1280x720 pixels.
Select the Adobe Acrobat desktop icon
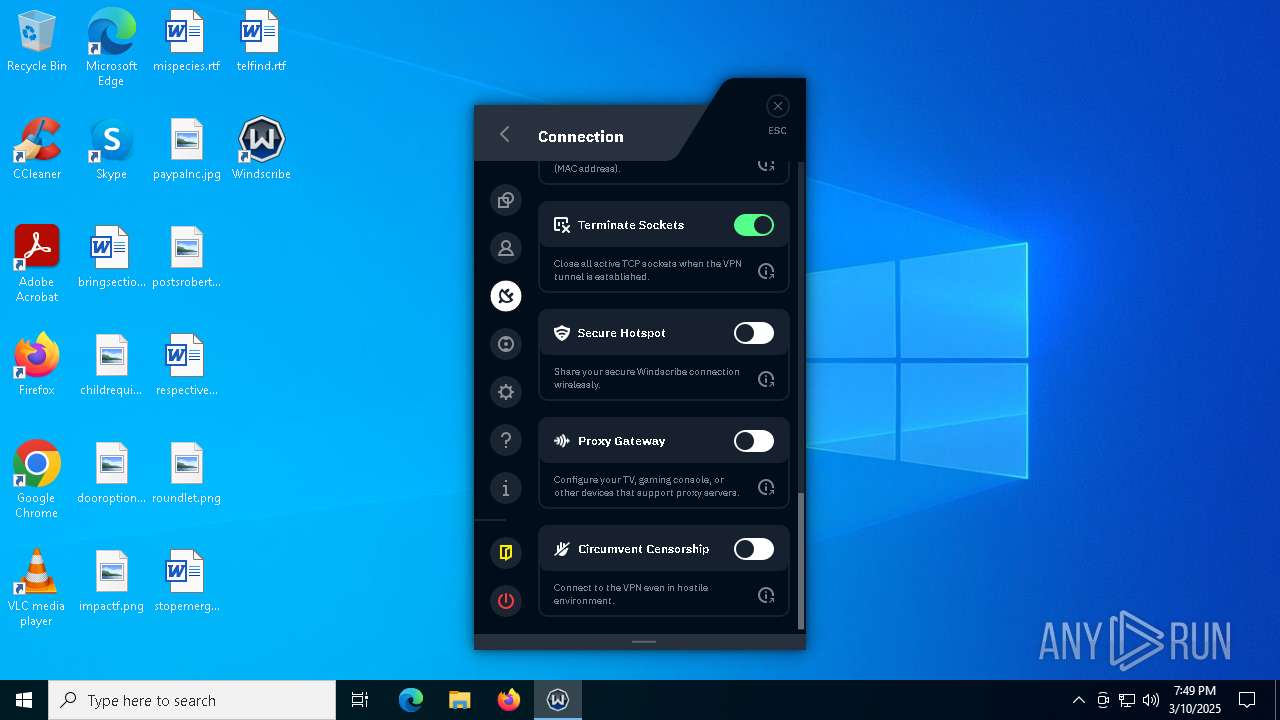pyautogui.click(x=37, y=264)
